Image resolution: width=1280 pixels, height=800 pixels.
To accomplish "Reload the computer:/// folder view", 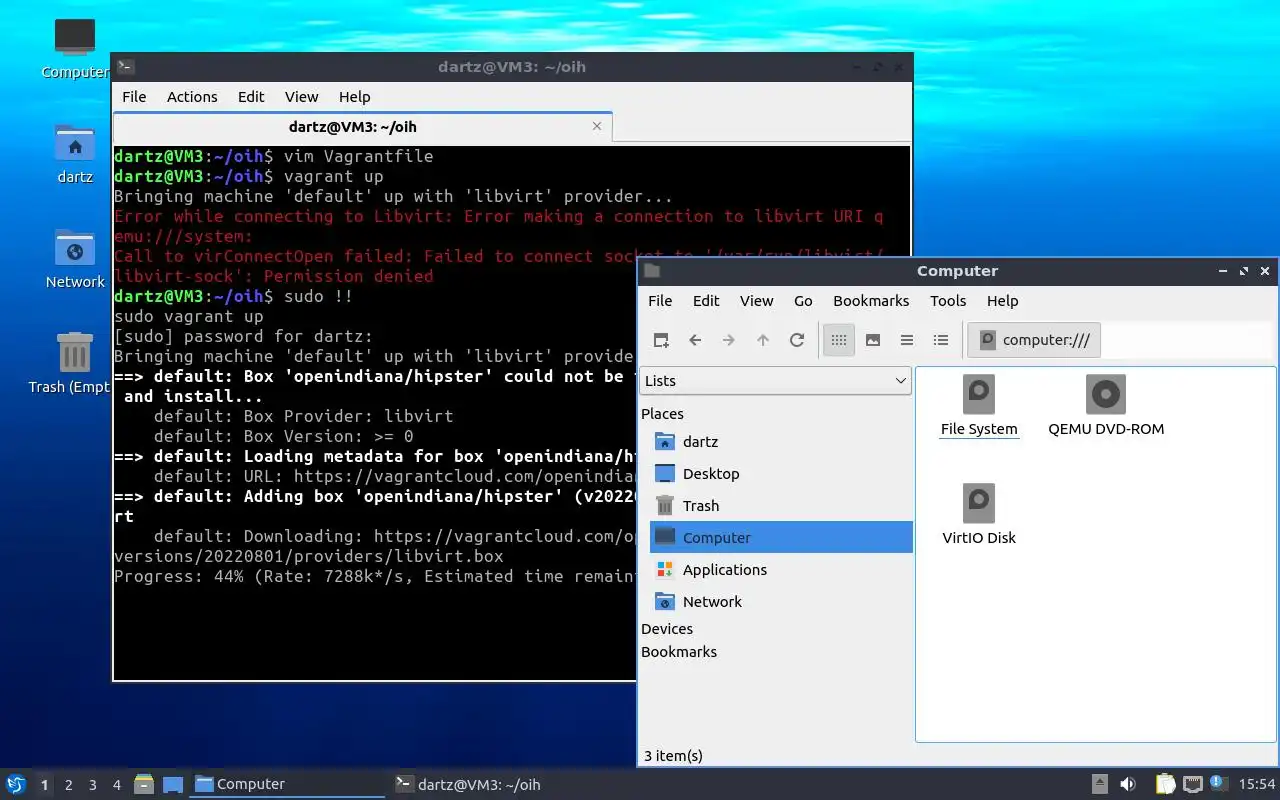I will (x=797, y=340).
